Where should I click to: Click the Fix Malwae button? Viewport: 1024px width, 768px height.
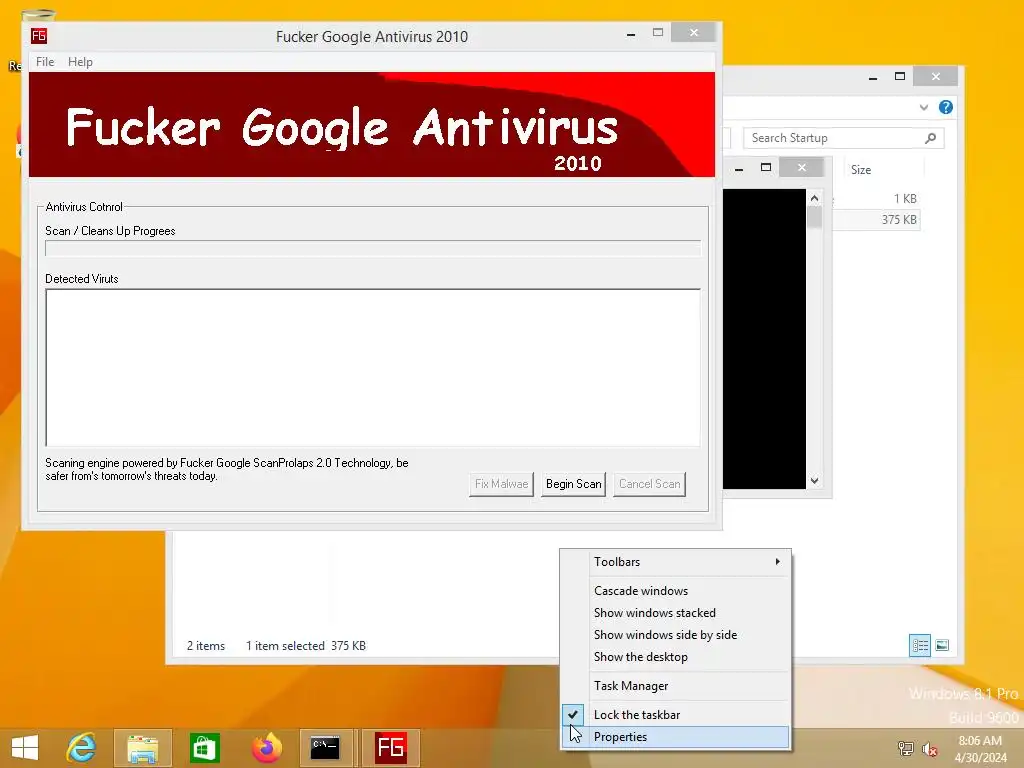(x=502, y=484)
